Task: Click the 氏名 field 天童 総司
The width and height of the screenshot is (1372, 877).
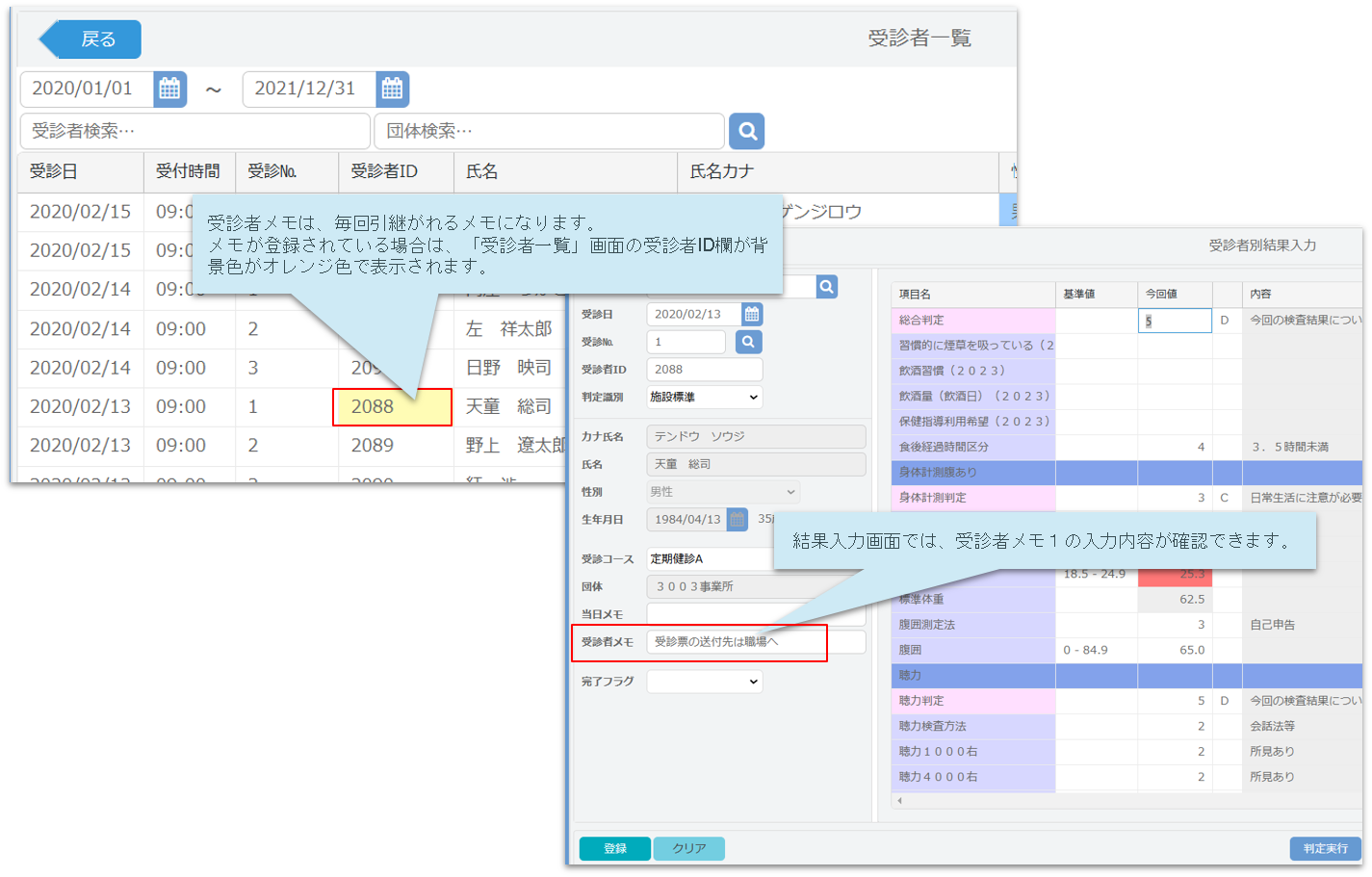Action: point(756,464)
